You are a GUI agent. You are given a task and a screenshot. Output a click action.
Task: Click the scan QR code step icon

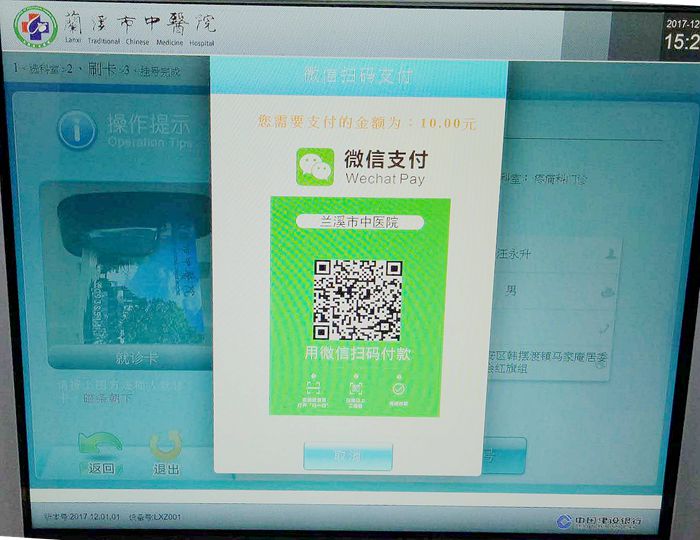(x=356, y=388)
